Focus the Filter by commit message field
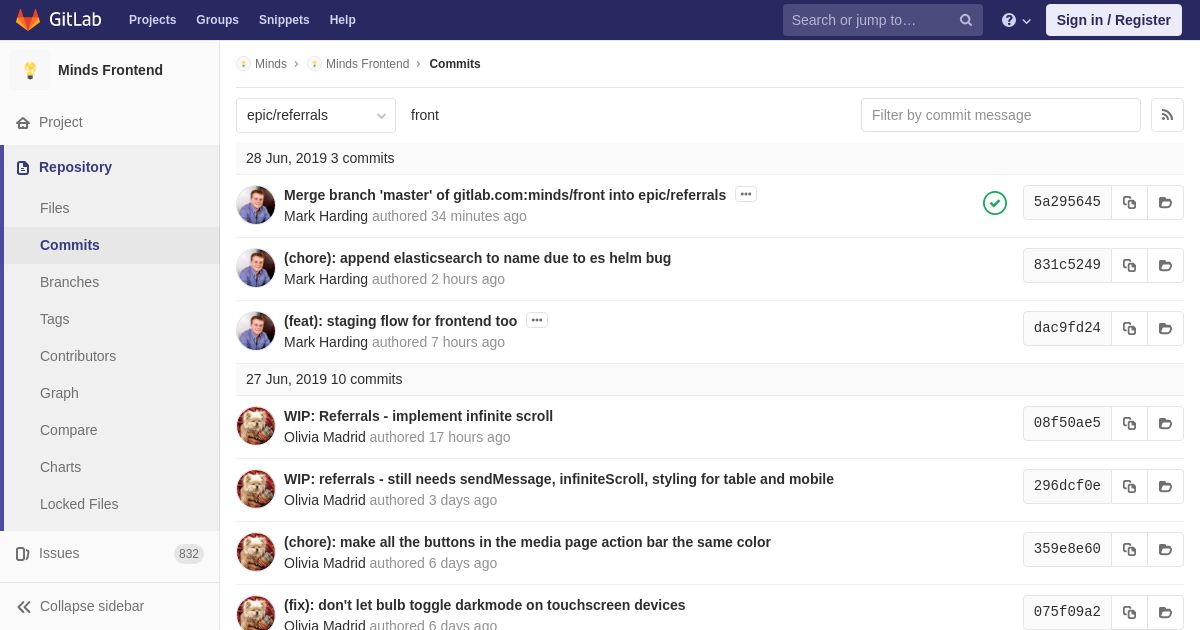Screen dimensions: 1200x630 point(1001,115)
